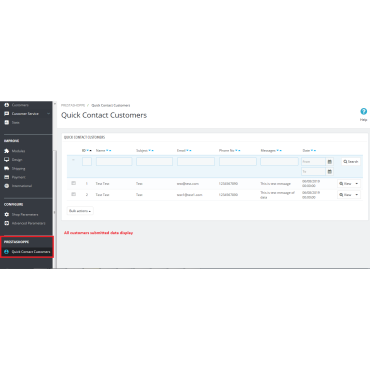Open the Help icon at top right
The image size is (370, 370).
[363, 111]
